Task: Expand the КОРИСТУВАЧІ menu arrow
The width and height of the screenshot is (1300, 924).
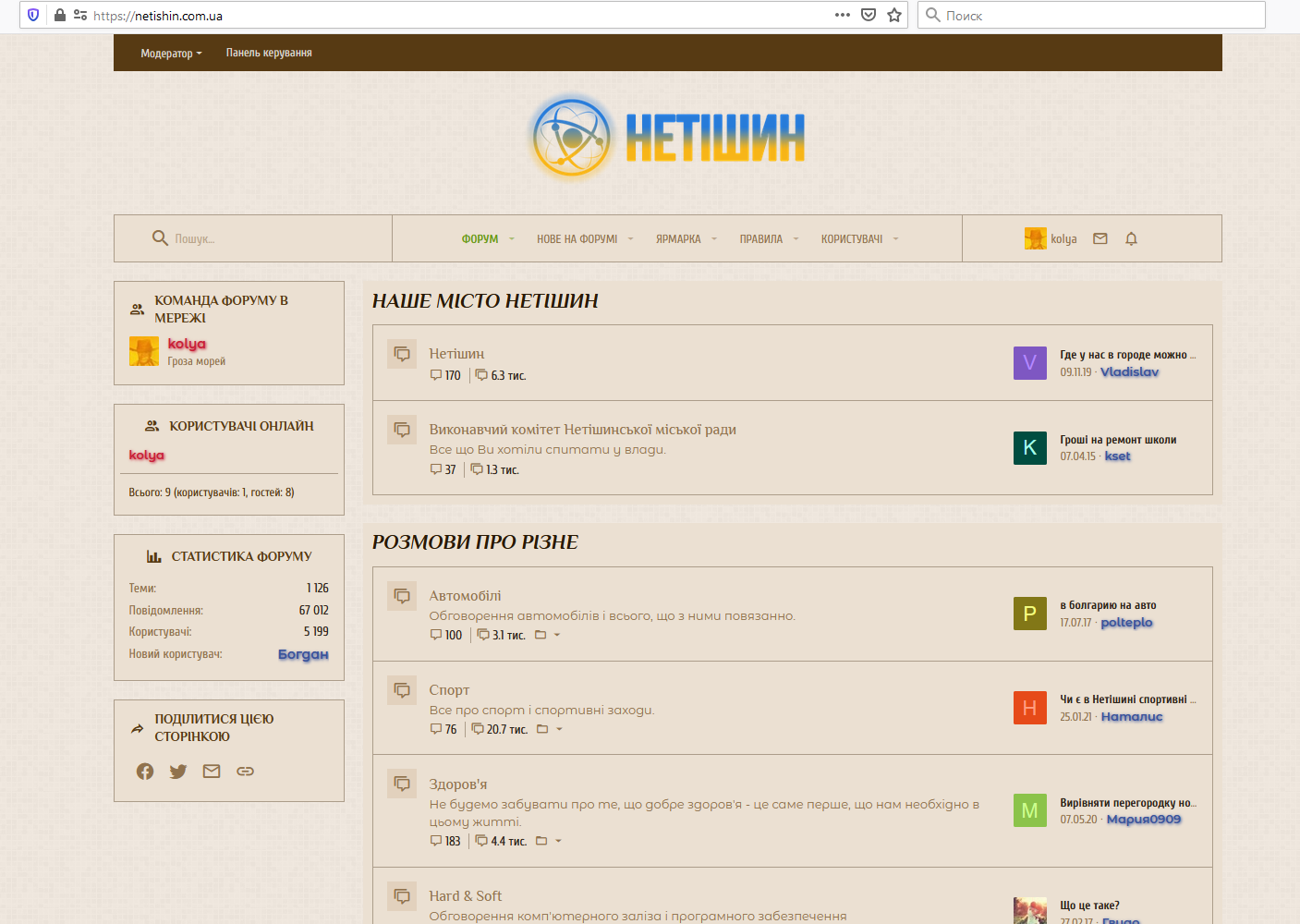Action: 895,239
